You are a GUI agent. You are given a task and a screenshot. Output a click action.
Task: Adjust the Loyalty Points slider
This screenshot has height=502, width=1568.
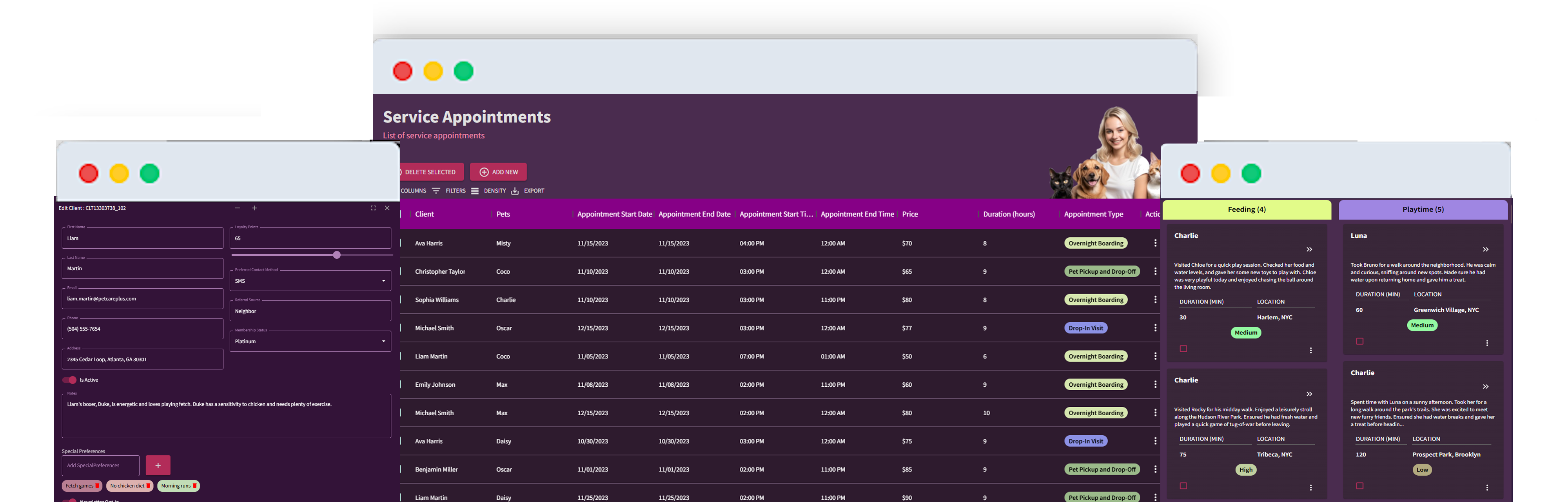337,255
